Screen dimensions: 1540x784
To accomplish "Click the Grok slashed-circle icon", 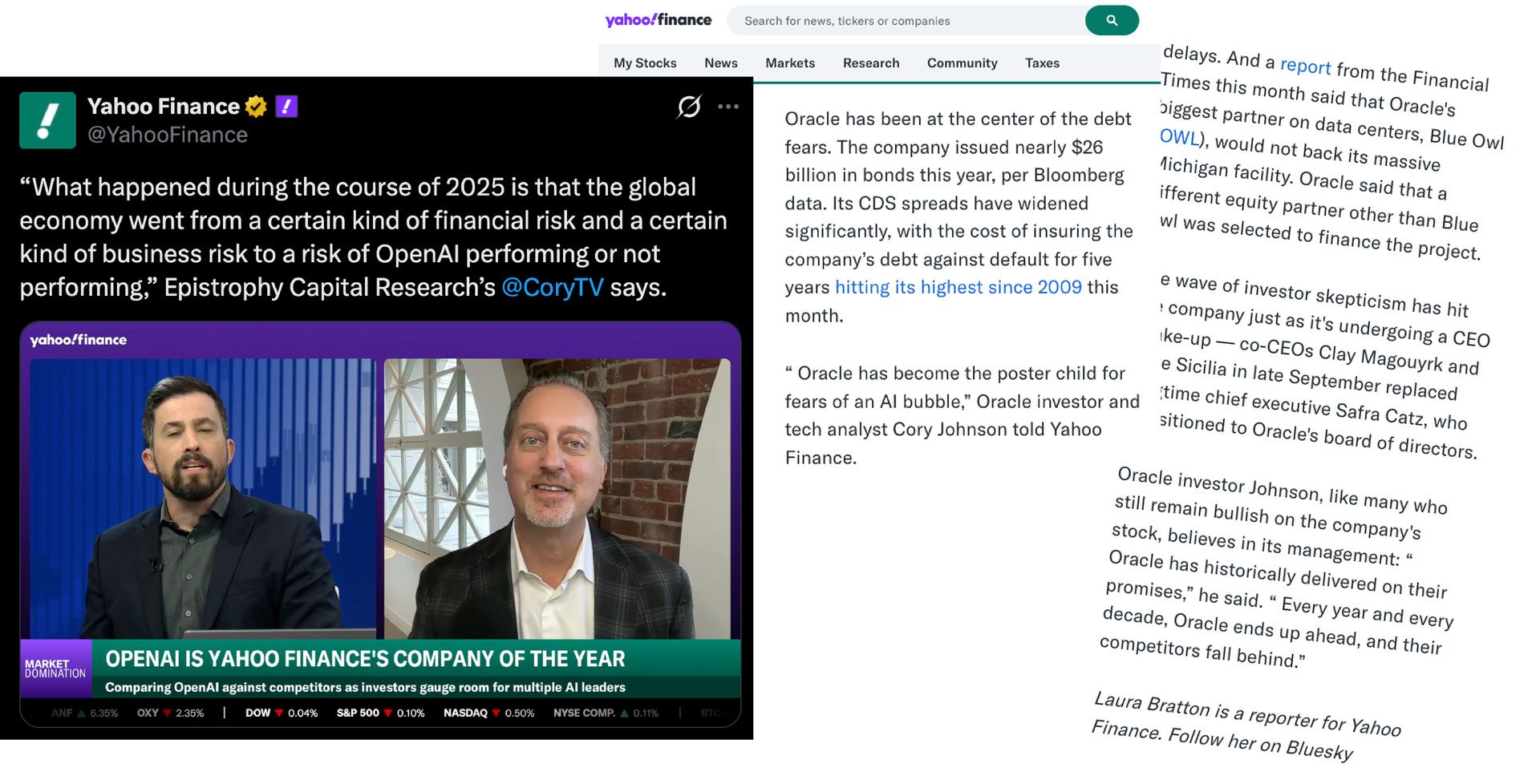I will coord(689,107).
